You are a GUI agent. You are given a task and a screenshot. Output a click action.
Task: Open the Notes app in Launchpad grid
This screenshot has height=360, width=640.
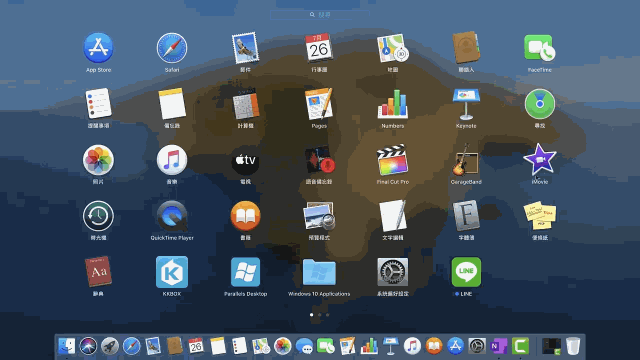click(172, 104)
